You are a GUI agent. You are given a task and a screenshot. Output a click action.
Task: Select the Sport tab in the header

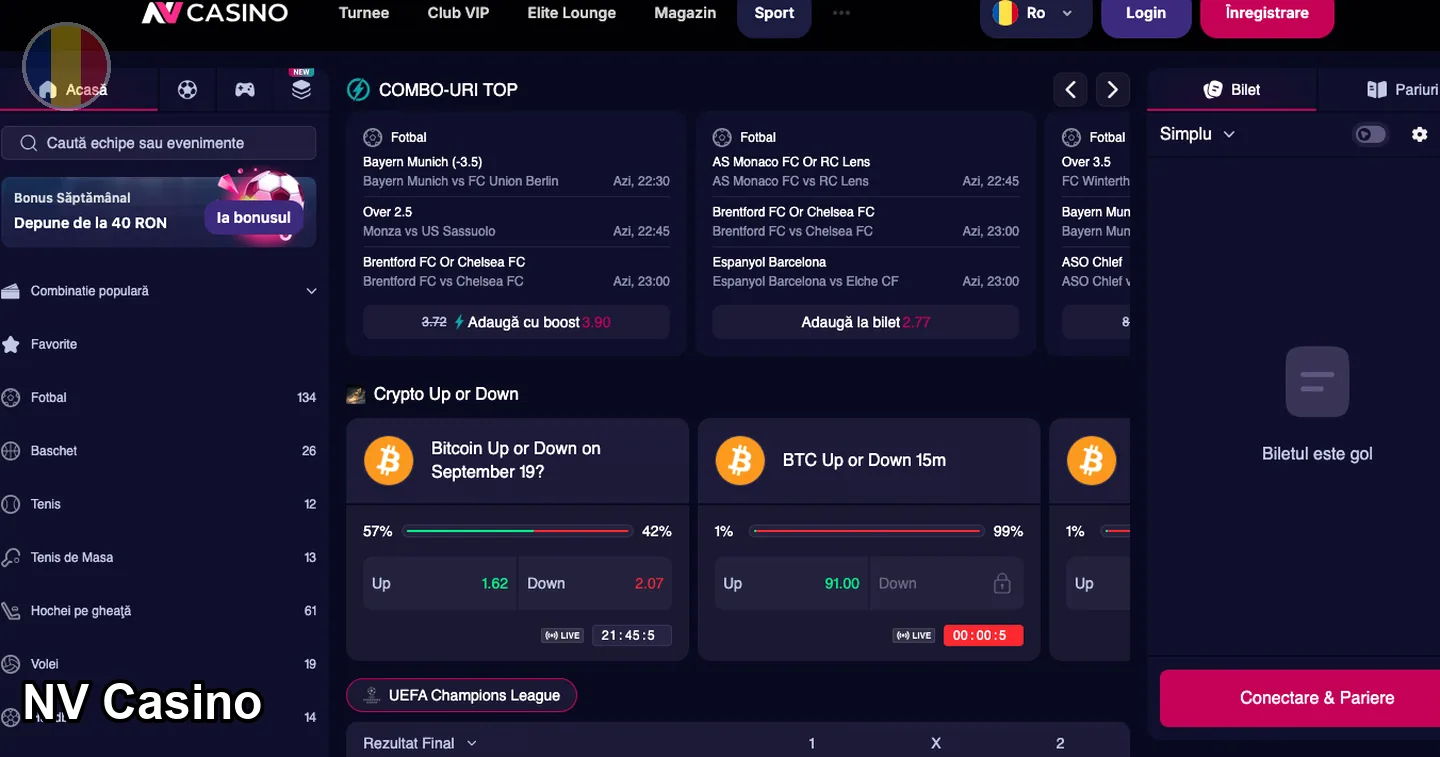coord(774,14)
